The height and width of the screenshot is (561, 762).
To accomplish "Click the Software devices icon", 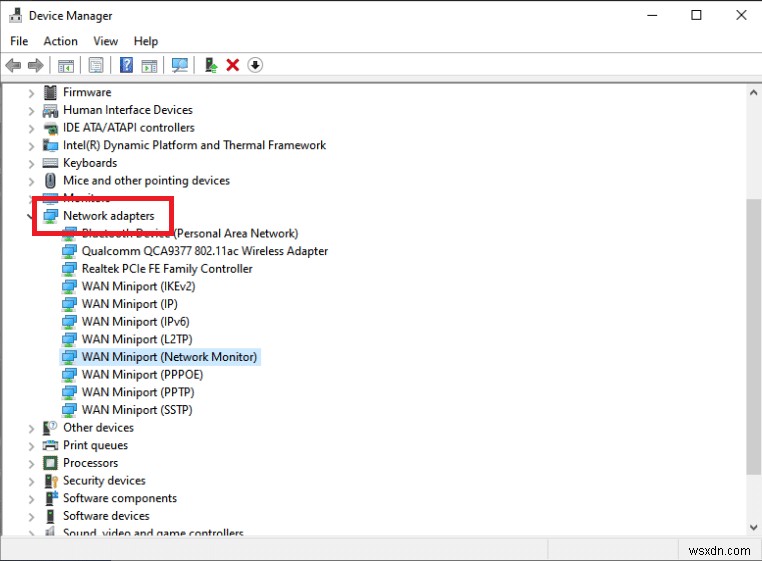I will tap(50, 516).
